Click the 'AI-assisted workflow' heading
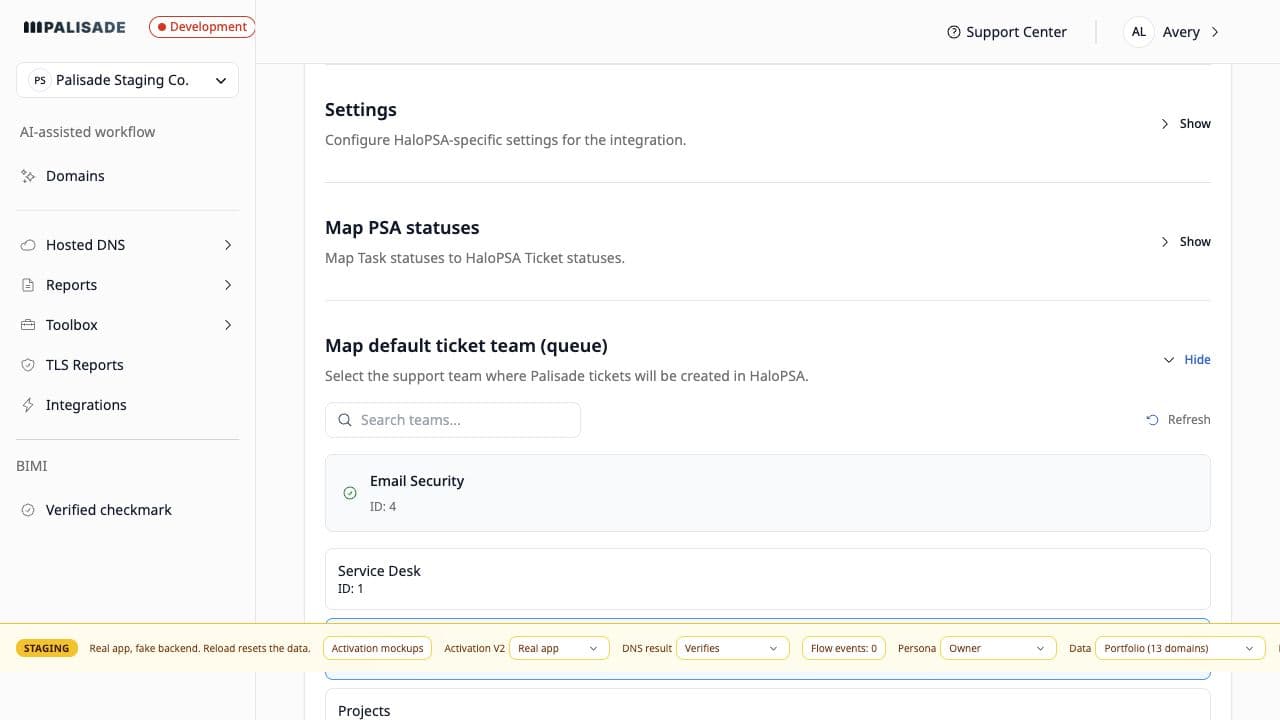Image resolution: width=1280 pixels, height=720 pixels. (87, 132)
